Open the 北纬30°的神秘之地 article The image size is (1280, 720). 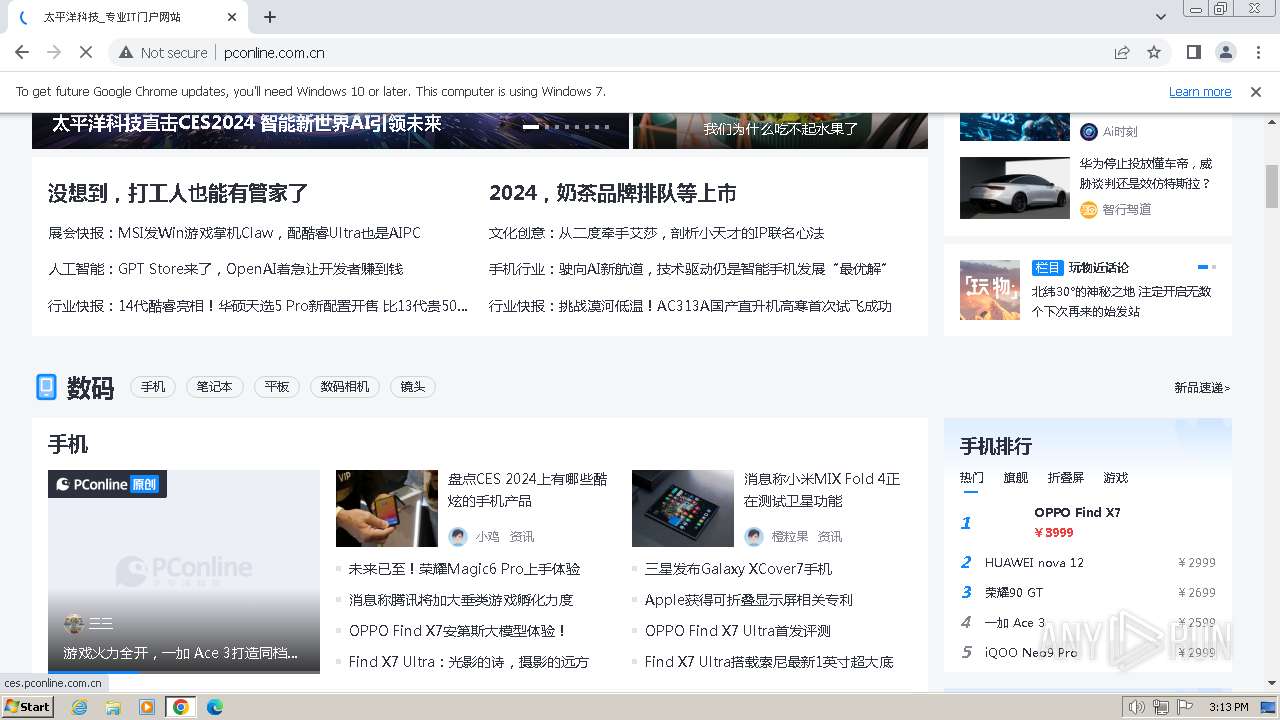pyautogui.click(x=1121, y=301)
